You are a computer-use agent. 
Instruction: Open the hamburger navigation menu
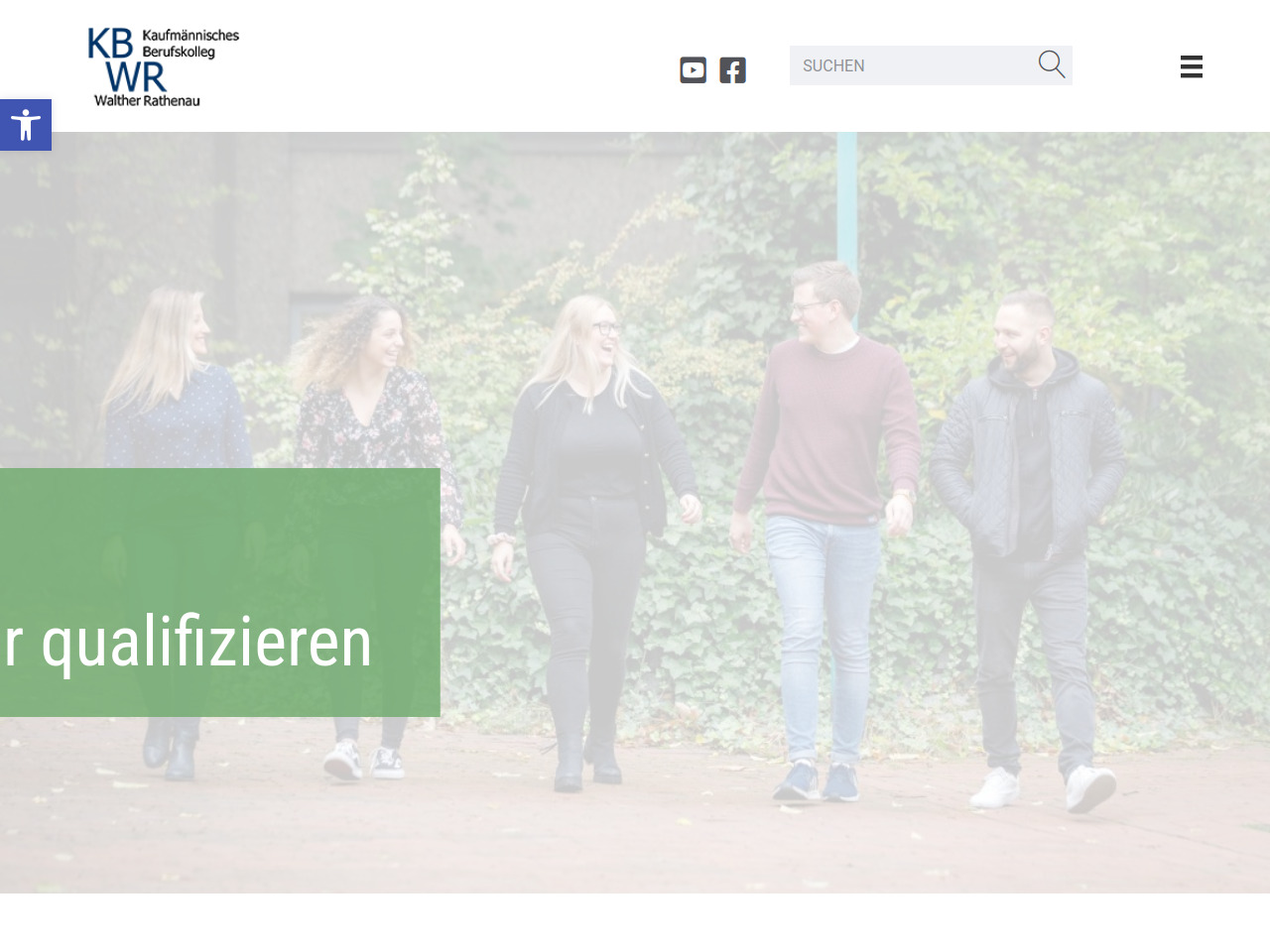(1192, 66)
